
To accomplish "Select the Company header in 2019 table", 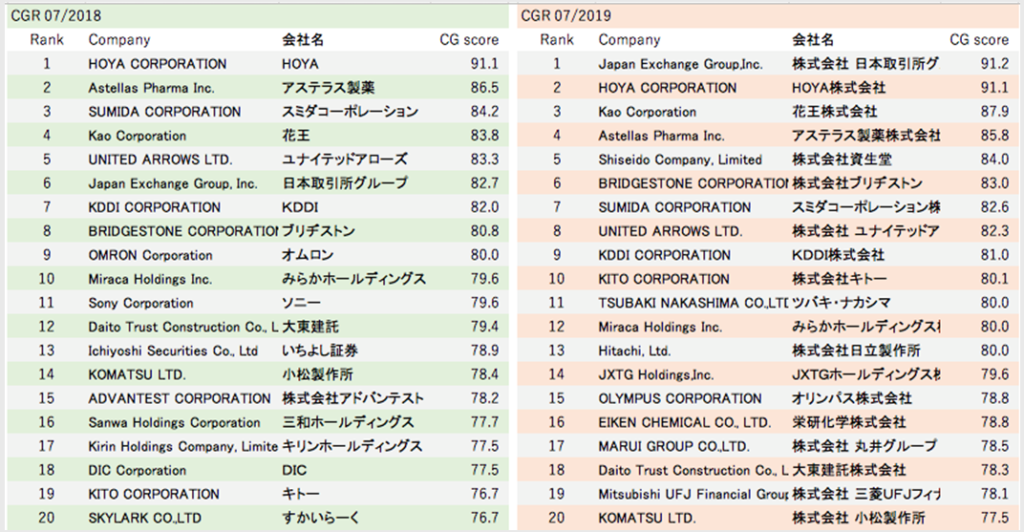I will [630, 40].
